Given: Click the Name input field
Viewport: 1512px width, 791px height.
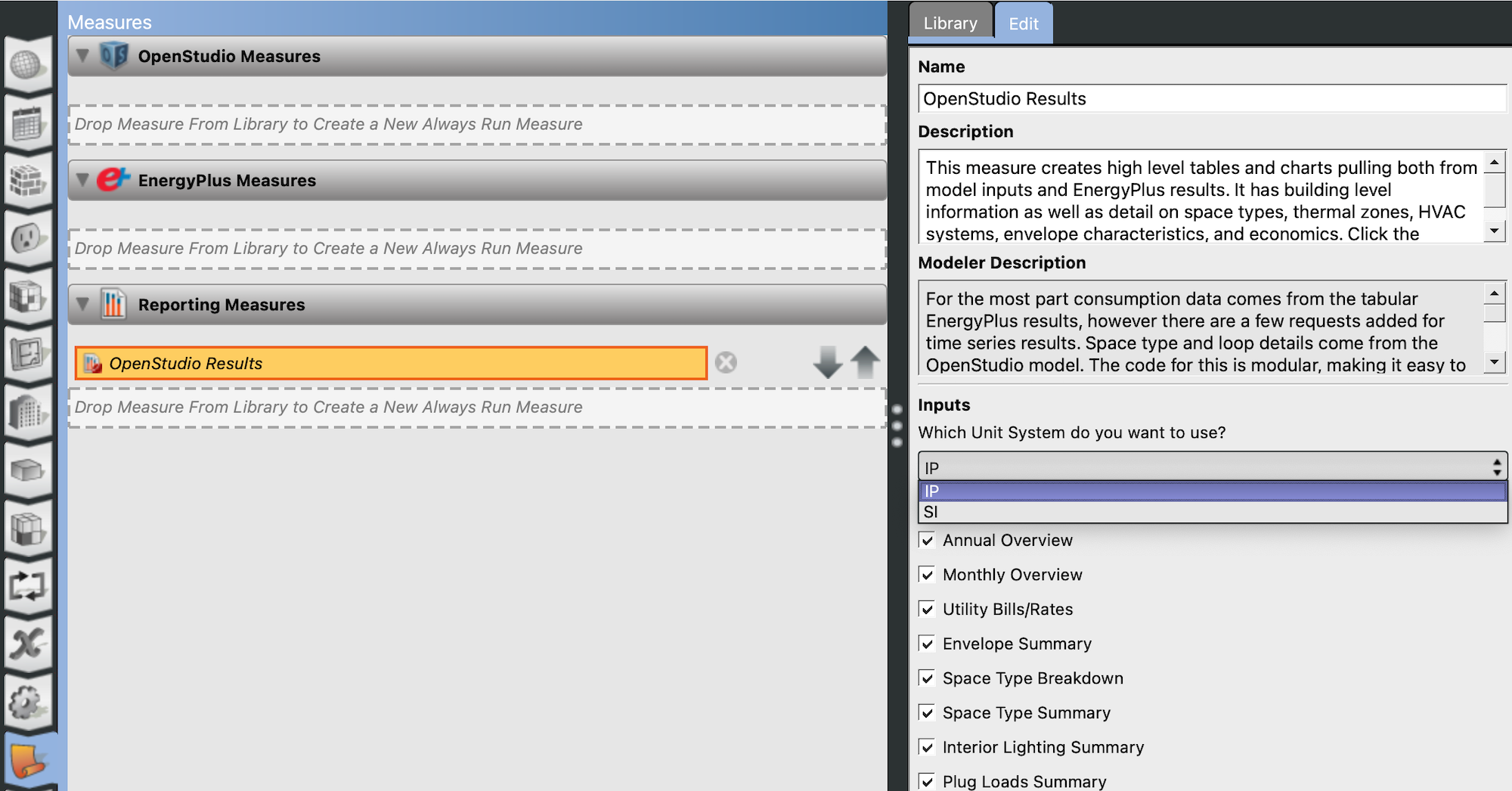Looking at the screenshot, I should (x=1212, y=98).
